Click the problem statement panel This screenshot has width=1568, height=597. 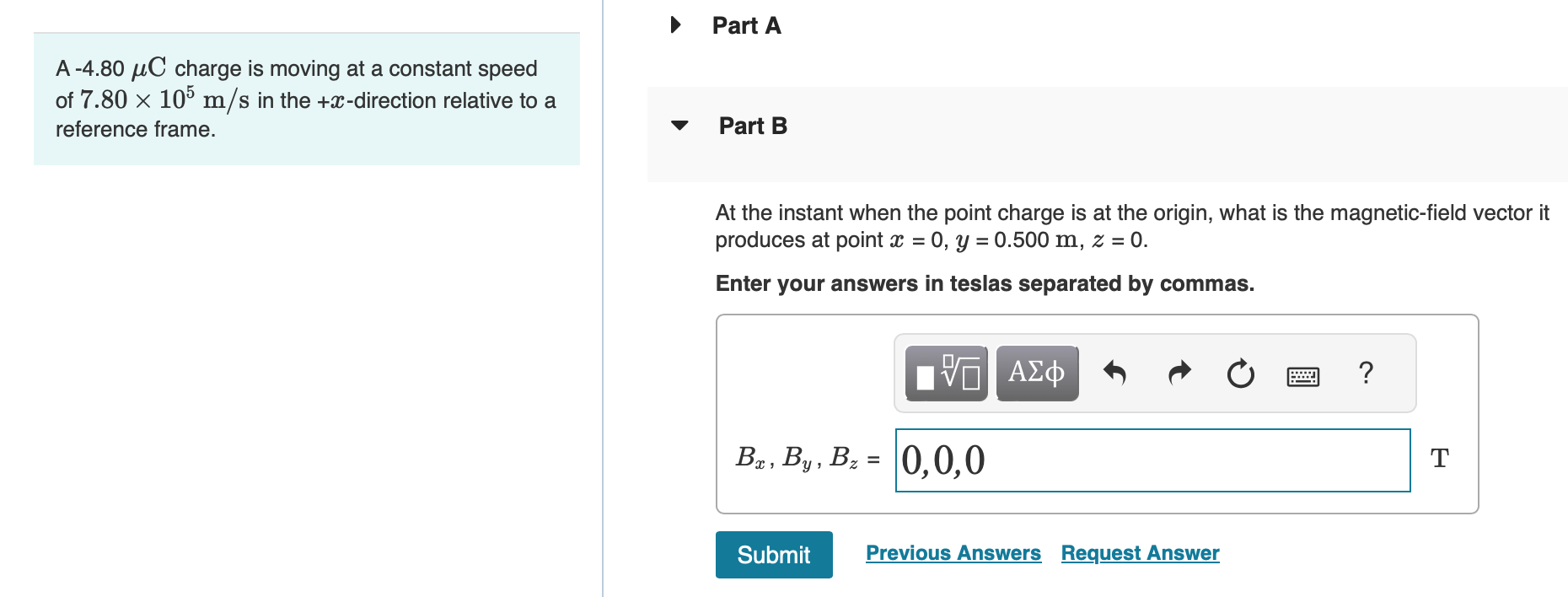(x=306, y=98)
